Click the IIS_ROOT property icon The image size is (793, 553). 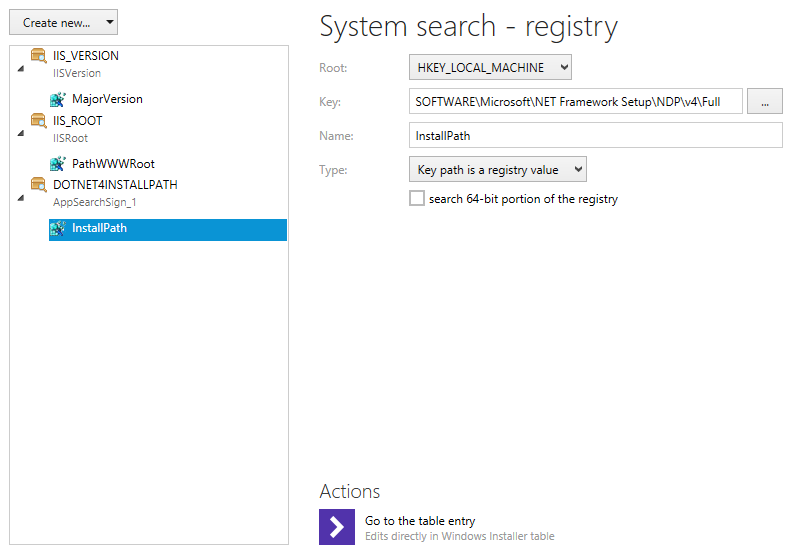(39, 121)
